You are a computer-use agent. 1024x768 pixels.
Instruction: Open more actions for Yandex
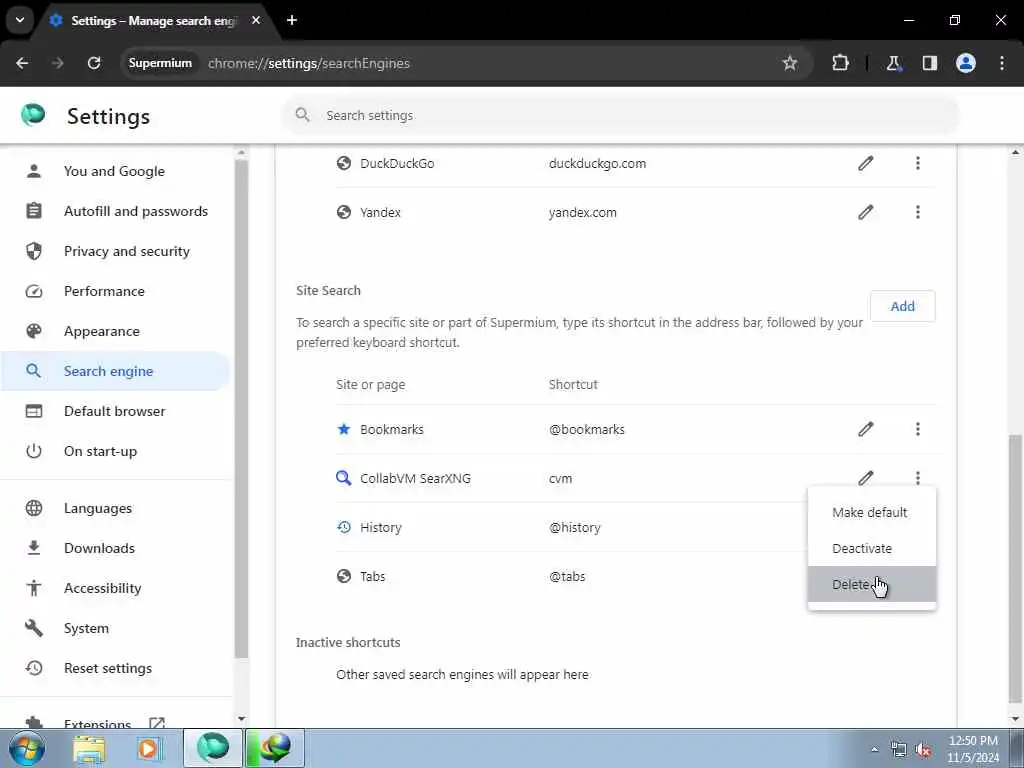(x=918, y=212)
